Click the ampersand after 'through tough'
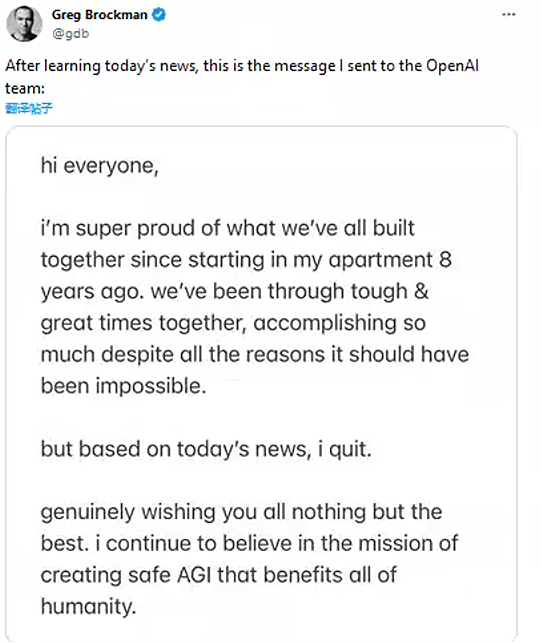Viewport: 542px width, 643px height. point(421,291)
